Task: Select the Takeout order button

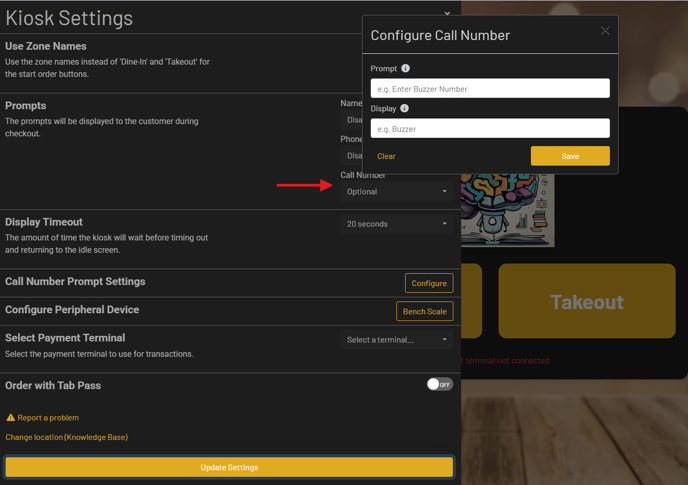Action: pyautogui.click(x=586, y=301)
